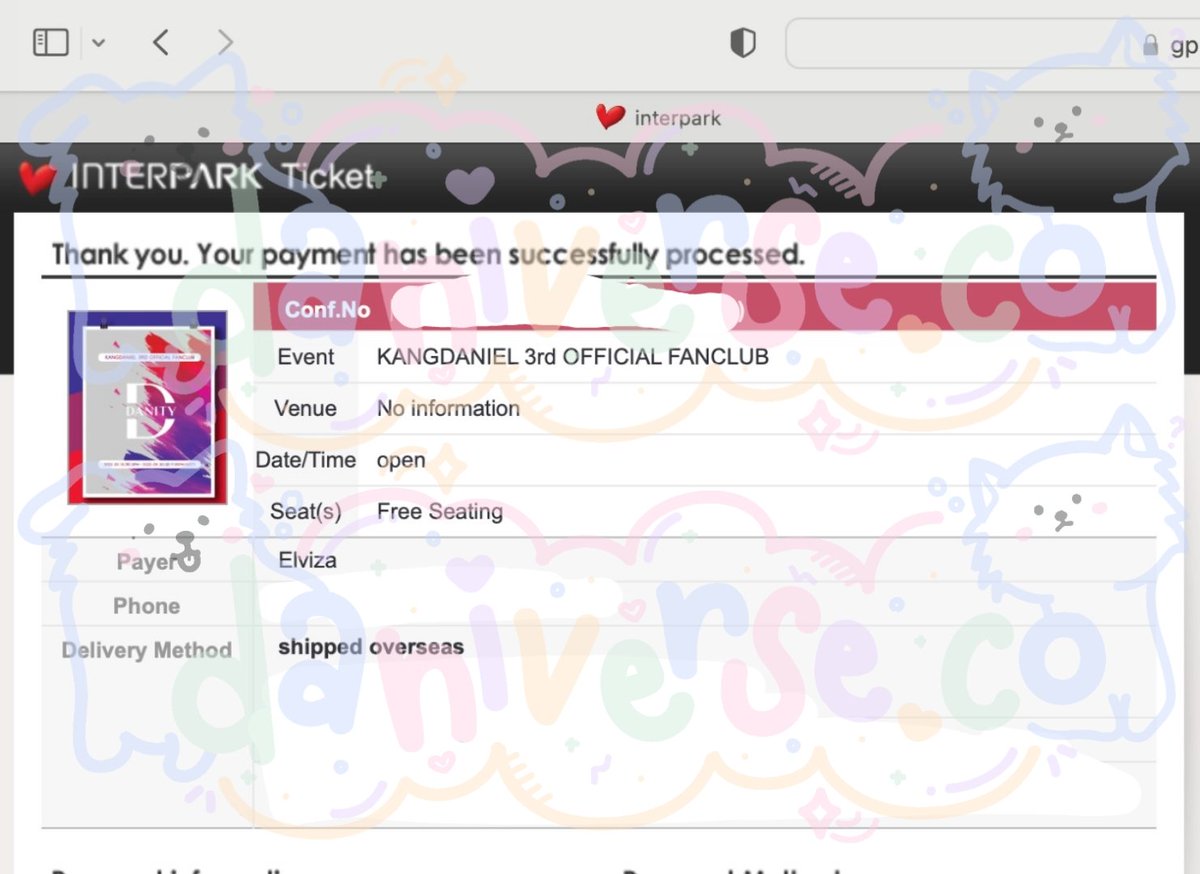The width and height of the screenshot is (1200, 874).
Task: Go back with the back arrow
Action: [160, 42]
